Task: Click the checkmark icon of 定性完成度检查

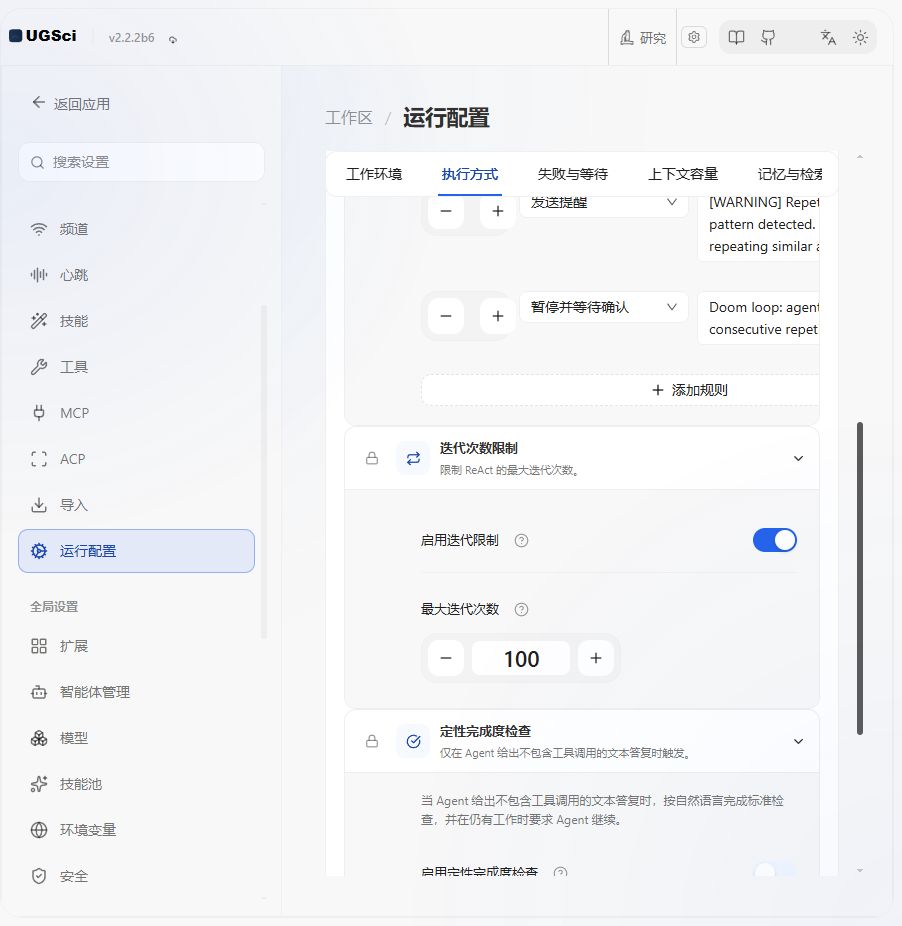Action: pyautogui.click(x=413, y=741)
